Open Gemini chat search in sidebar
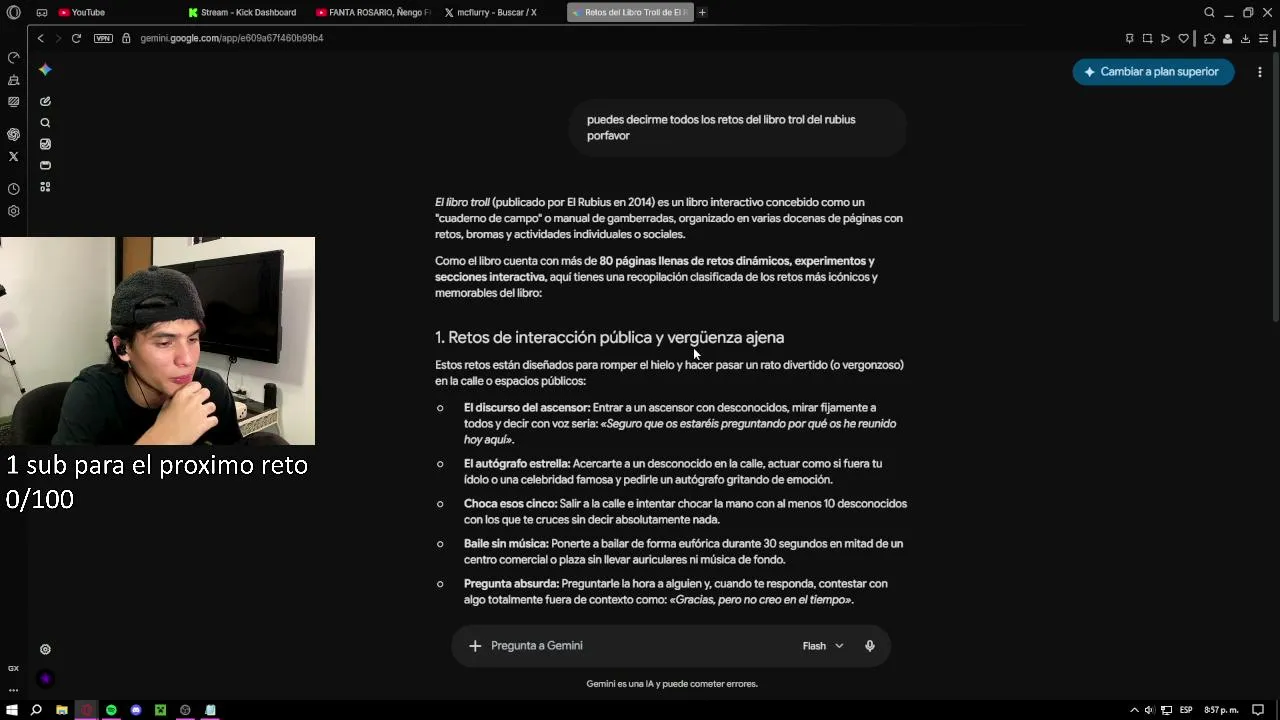Image resolution: width=1280 pixels, height=720 pixels. [45, 123]
